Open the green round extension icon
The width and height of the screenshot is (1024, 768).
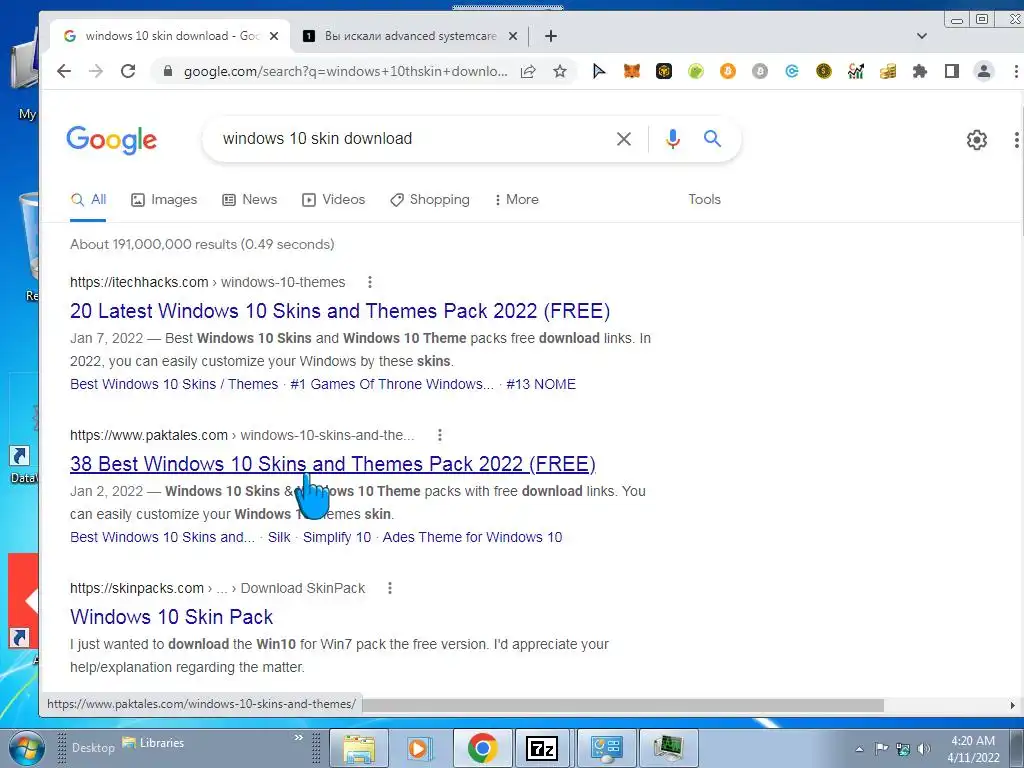point(696,71)
